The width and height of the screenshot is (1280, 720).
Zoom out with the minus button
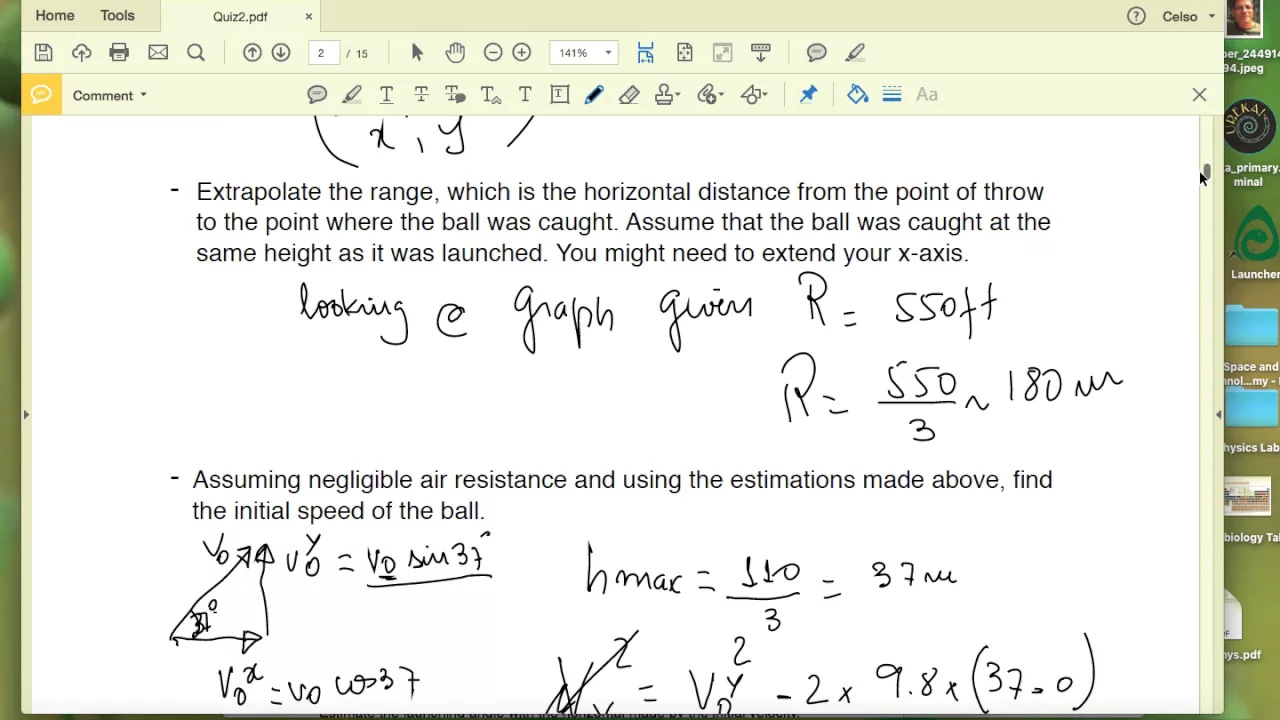pyautogui.click(x=493, y=53)
